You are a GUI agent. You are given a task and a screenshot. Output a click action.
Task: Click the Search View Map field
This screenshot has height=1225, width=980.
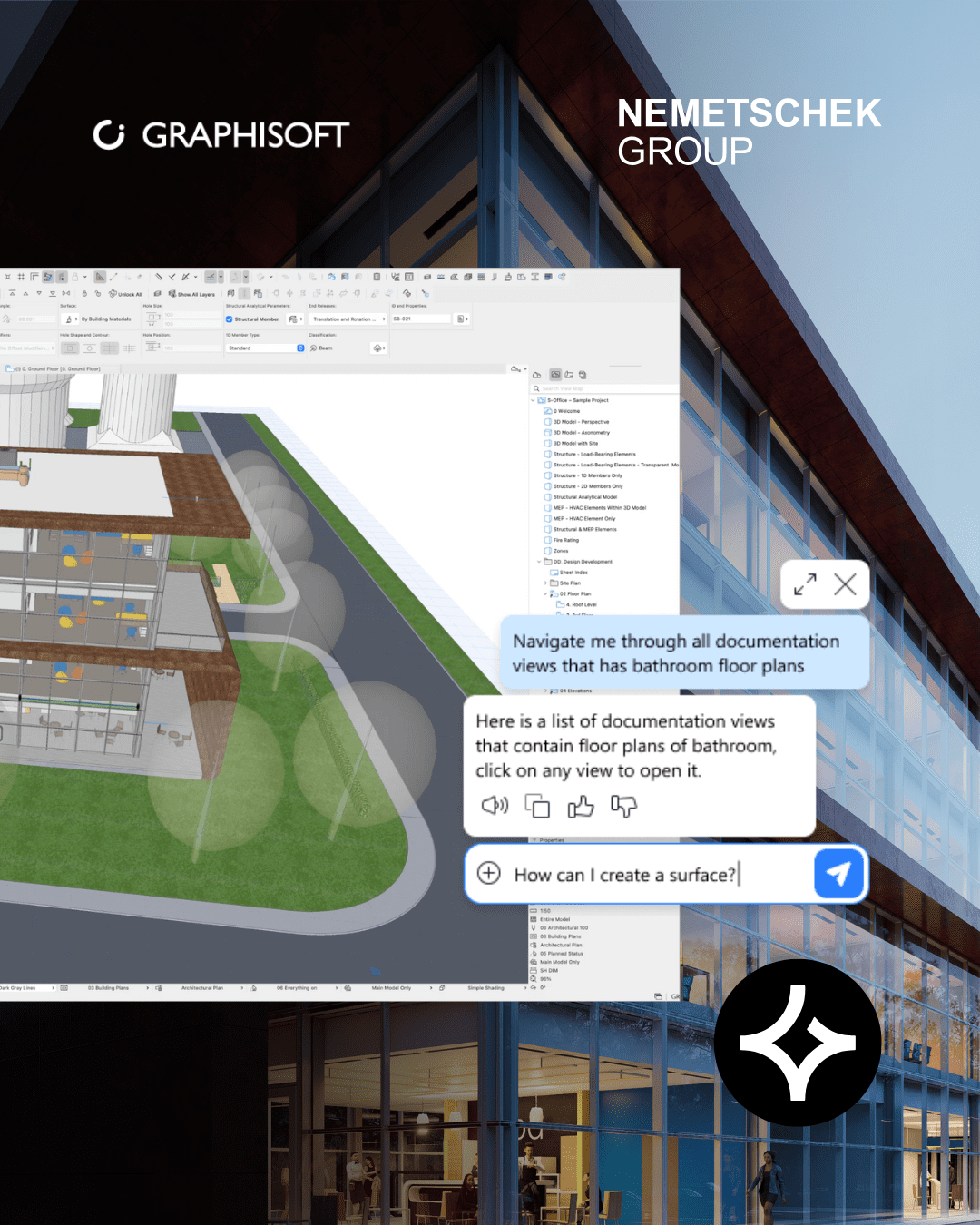tap(599, 388)
